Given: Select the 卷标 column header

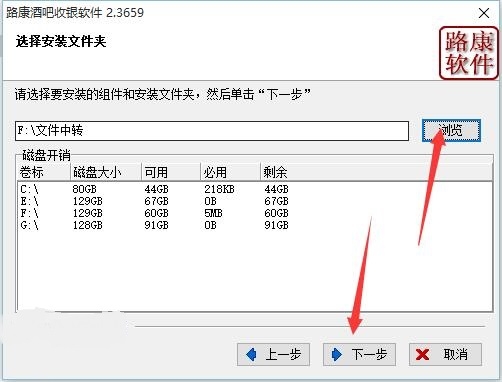Looking at the screenshot, I should pos(44,172).
